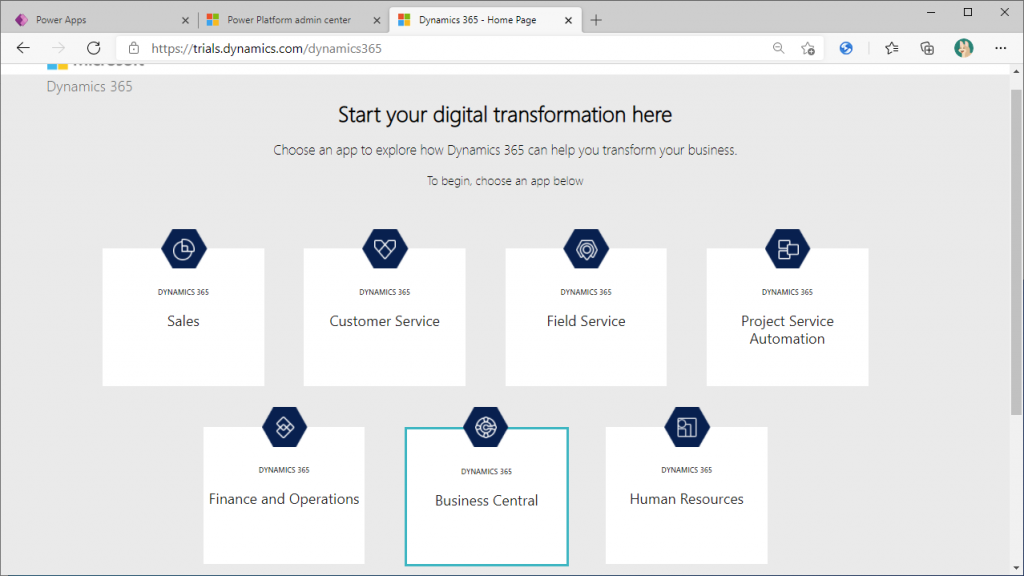Viewport: 1024px width, 576px height.
Task: Select the Customer Service heart icon
Action: tap(385, 249)
